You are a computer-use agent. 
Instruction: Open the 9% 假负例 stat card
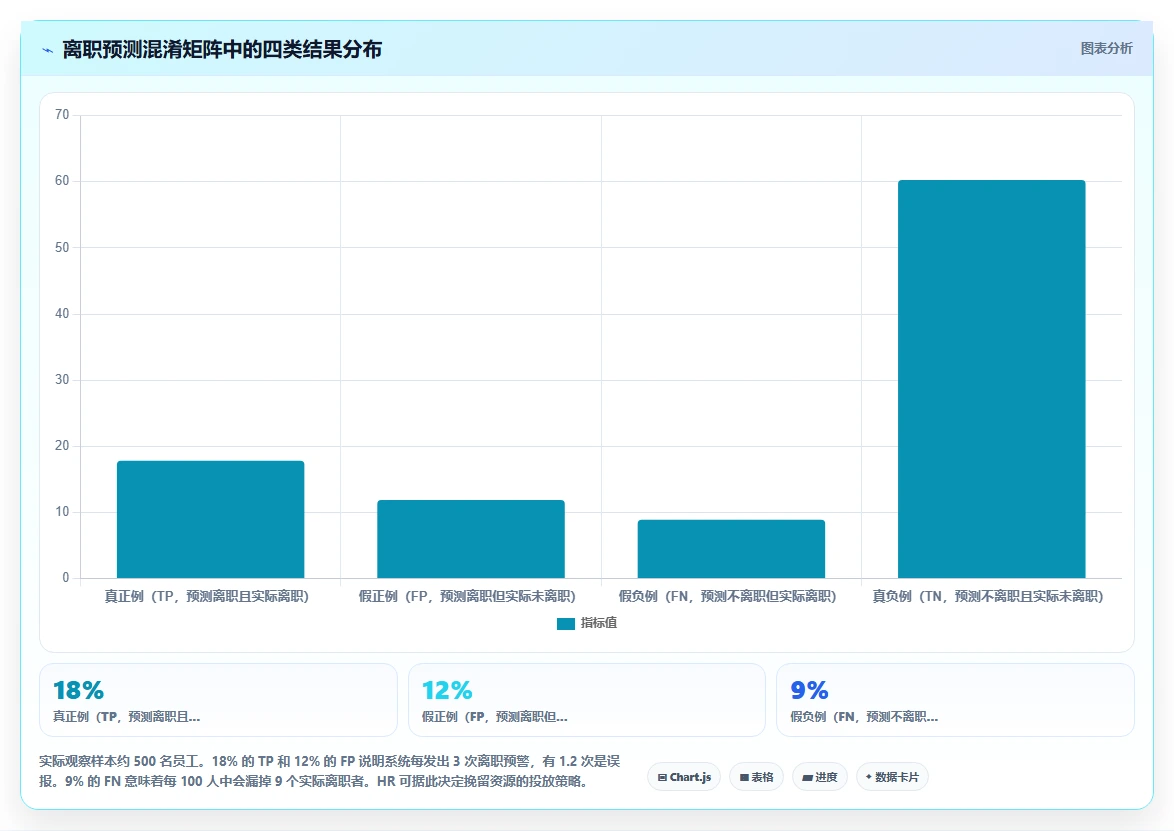click(955, 700)
